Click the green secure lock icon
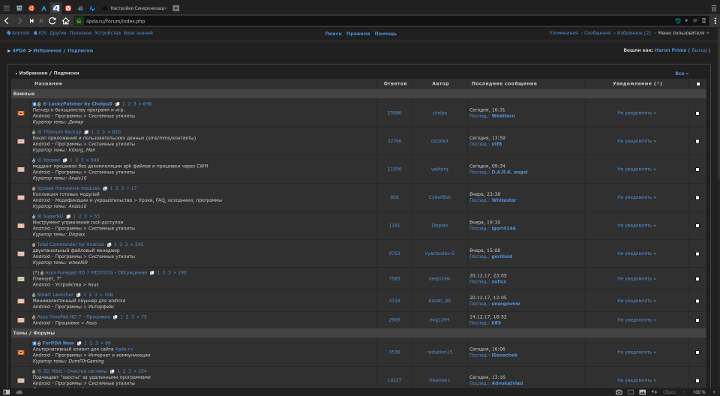Image resolution: width=720 pixels, height=396 pixels. click(x=79, y=21)
